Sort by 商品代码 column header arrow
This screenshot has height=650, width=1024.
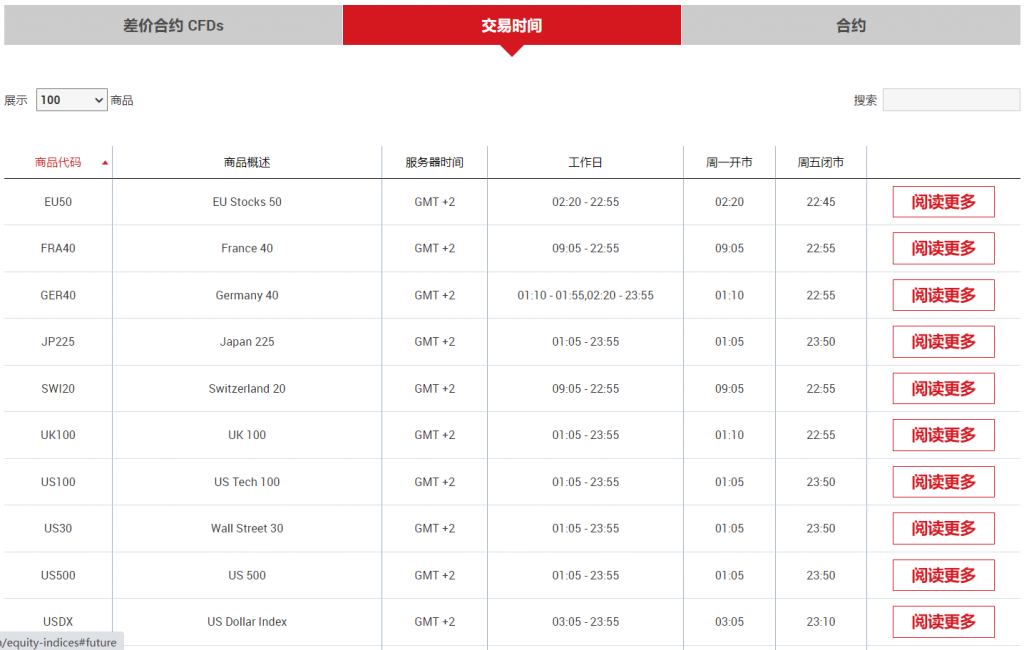click(x=105, y=162)
